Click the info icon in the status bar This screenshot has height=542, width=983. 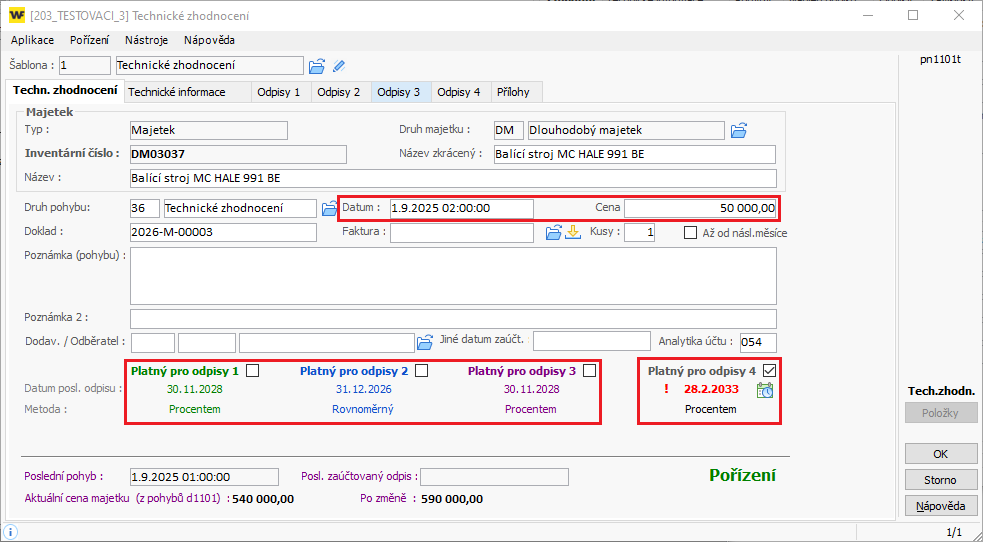[x=10, y=532]
